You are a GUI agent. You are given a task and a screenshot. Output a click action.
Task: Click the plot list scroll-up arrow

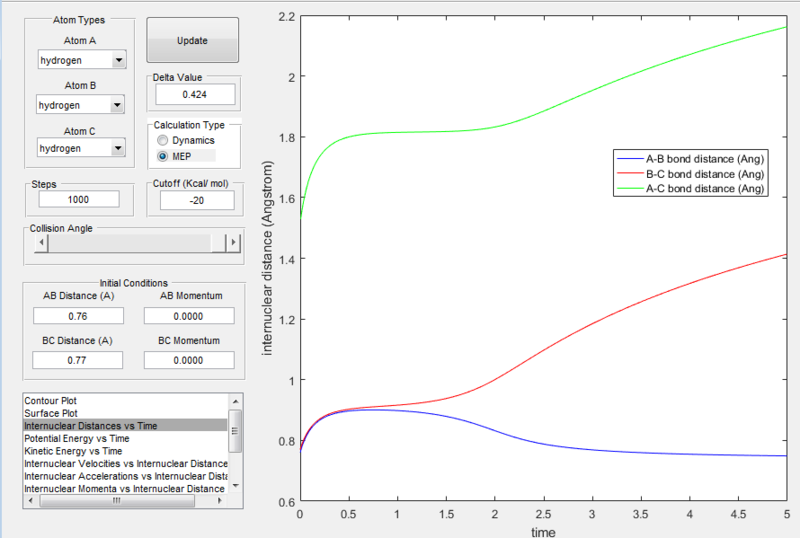click(235, 401)
